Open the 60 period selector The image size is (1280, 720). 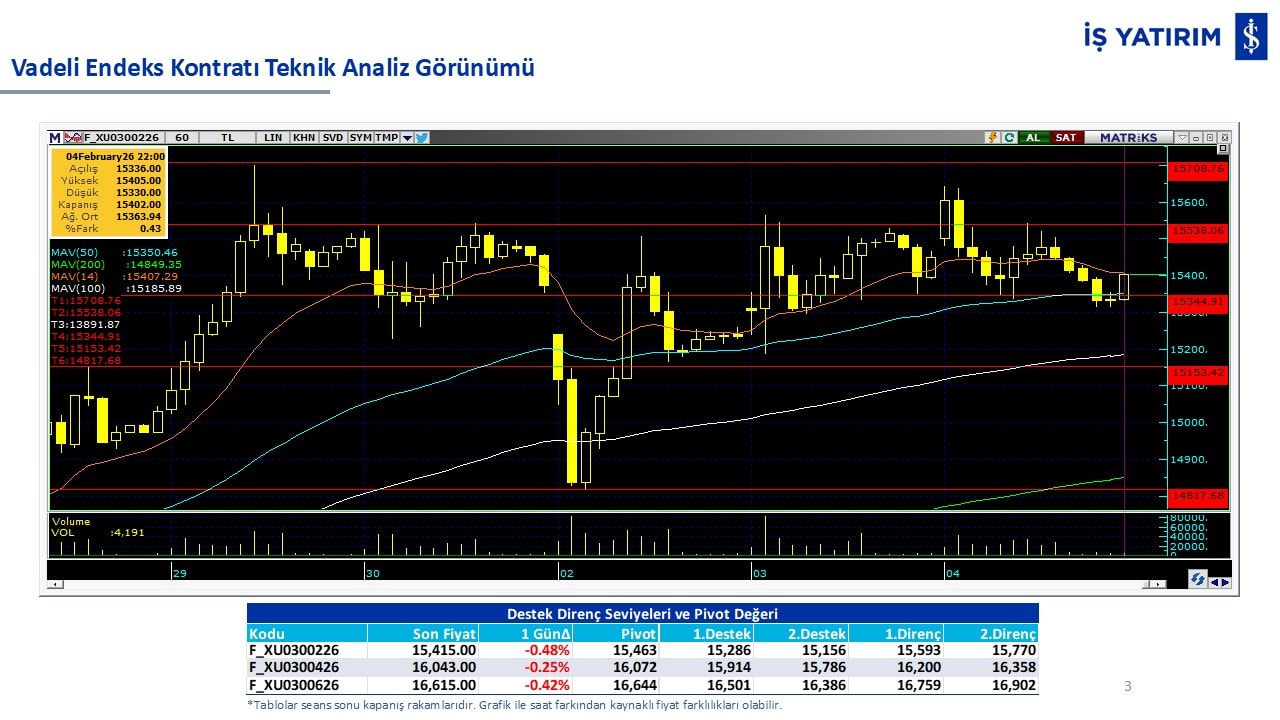coord(181,137)
